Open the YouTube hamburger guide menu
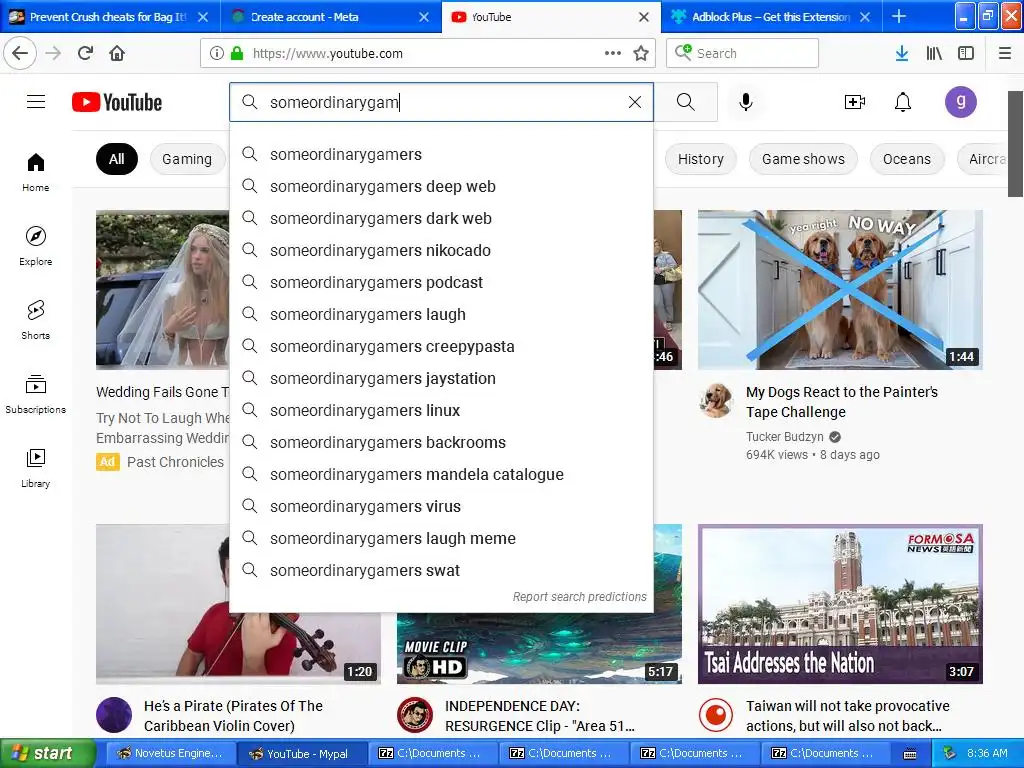This screenshot has height=768, width=1024. coord(36,102)
